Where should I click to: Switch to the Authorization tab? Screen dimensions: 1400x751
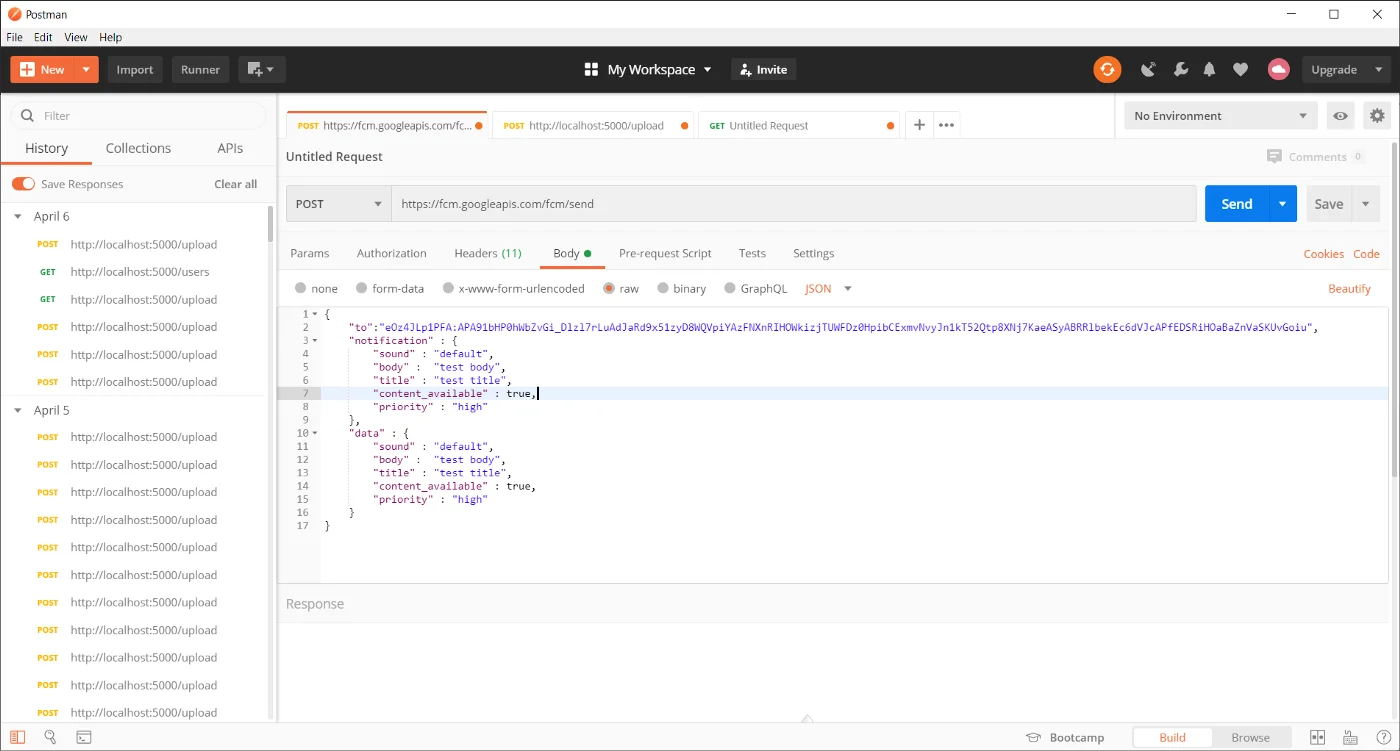[x=391, y=253]
